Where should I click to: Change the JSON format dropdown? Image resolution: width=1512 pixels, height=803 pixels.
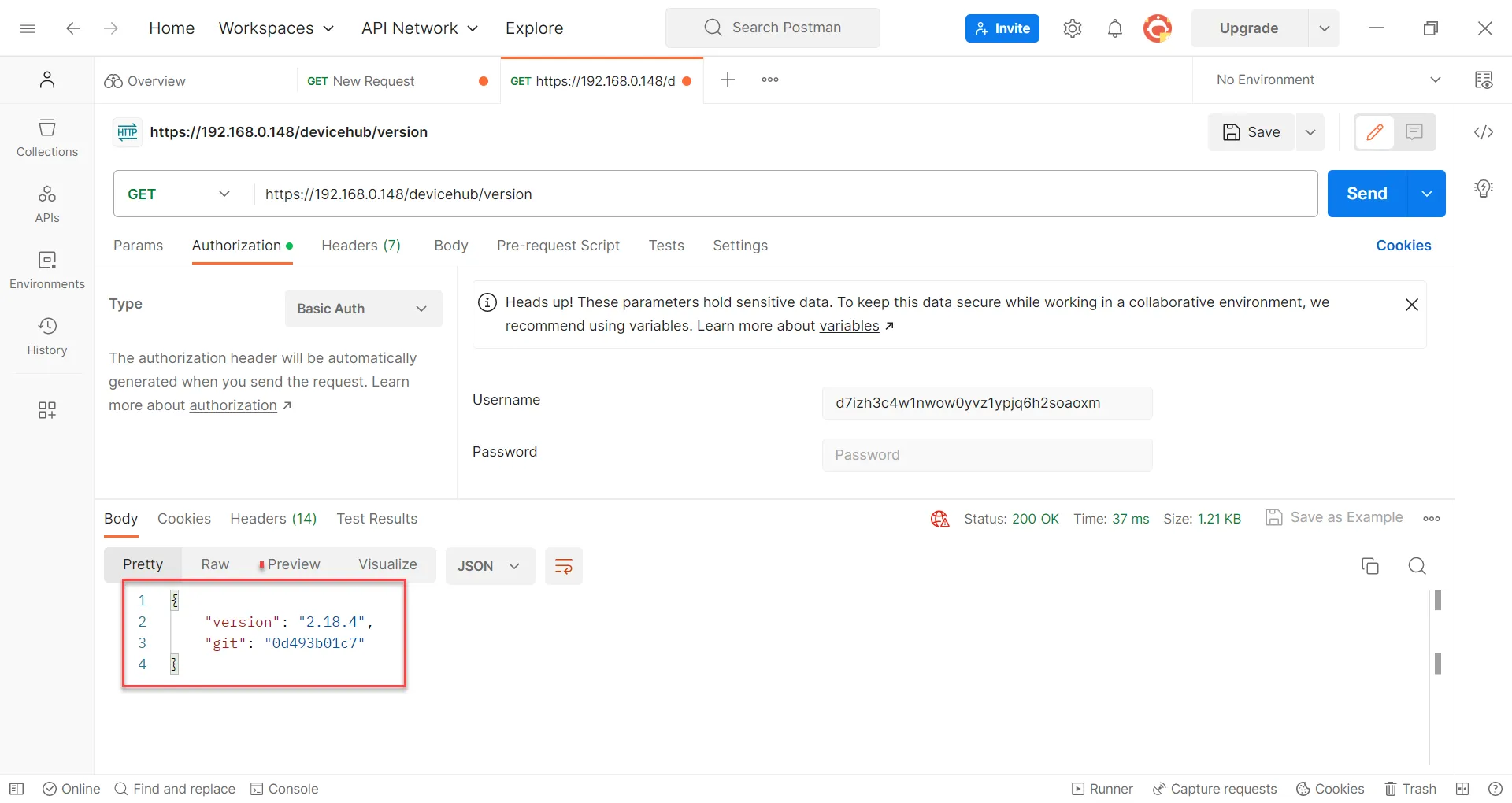(x=490, y=566)
